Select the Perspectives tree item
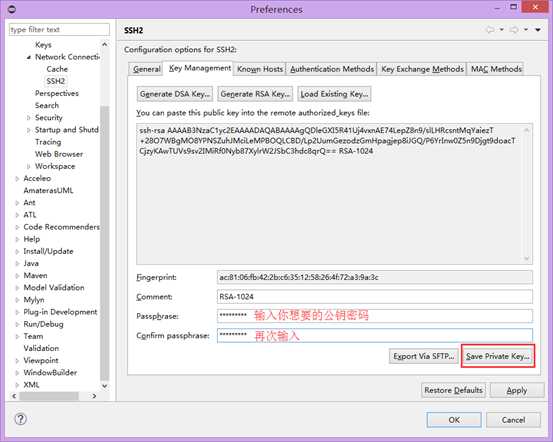553x442 pixels. [57, 93]
